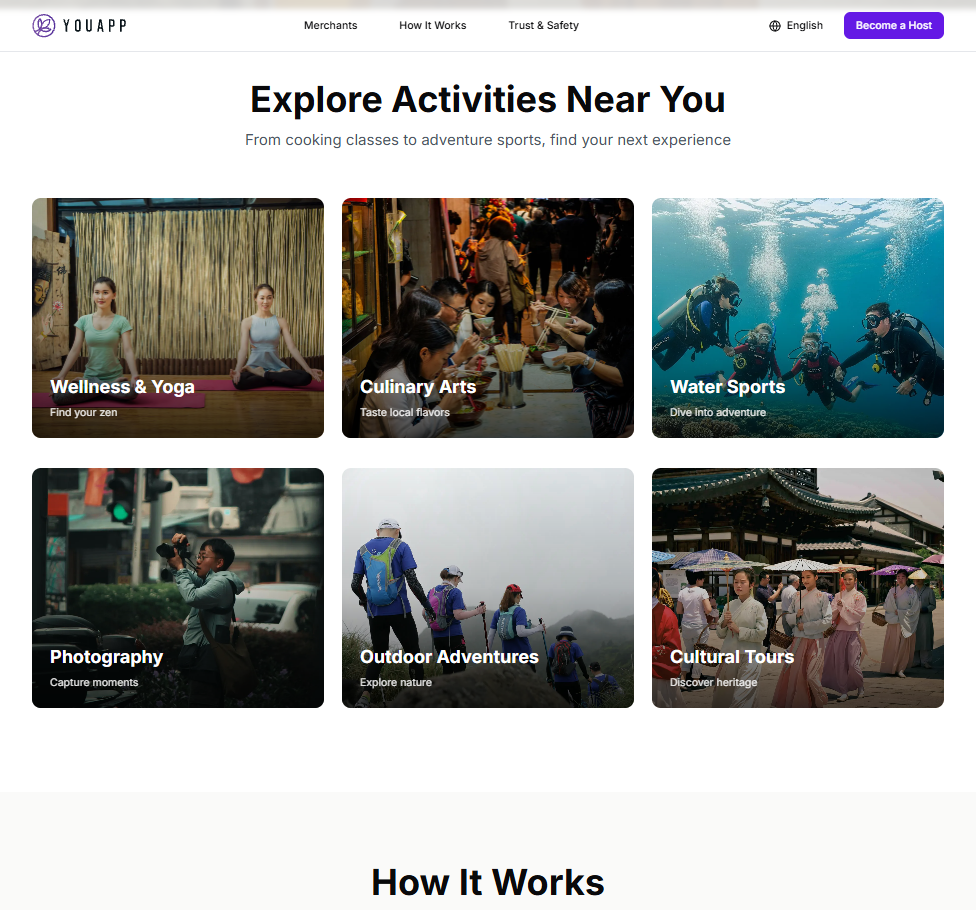Click the globe language icon

(775, 26)
